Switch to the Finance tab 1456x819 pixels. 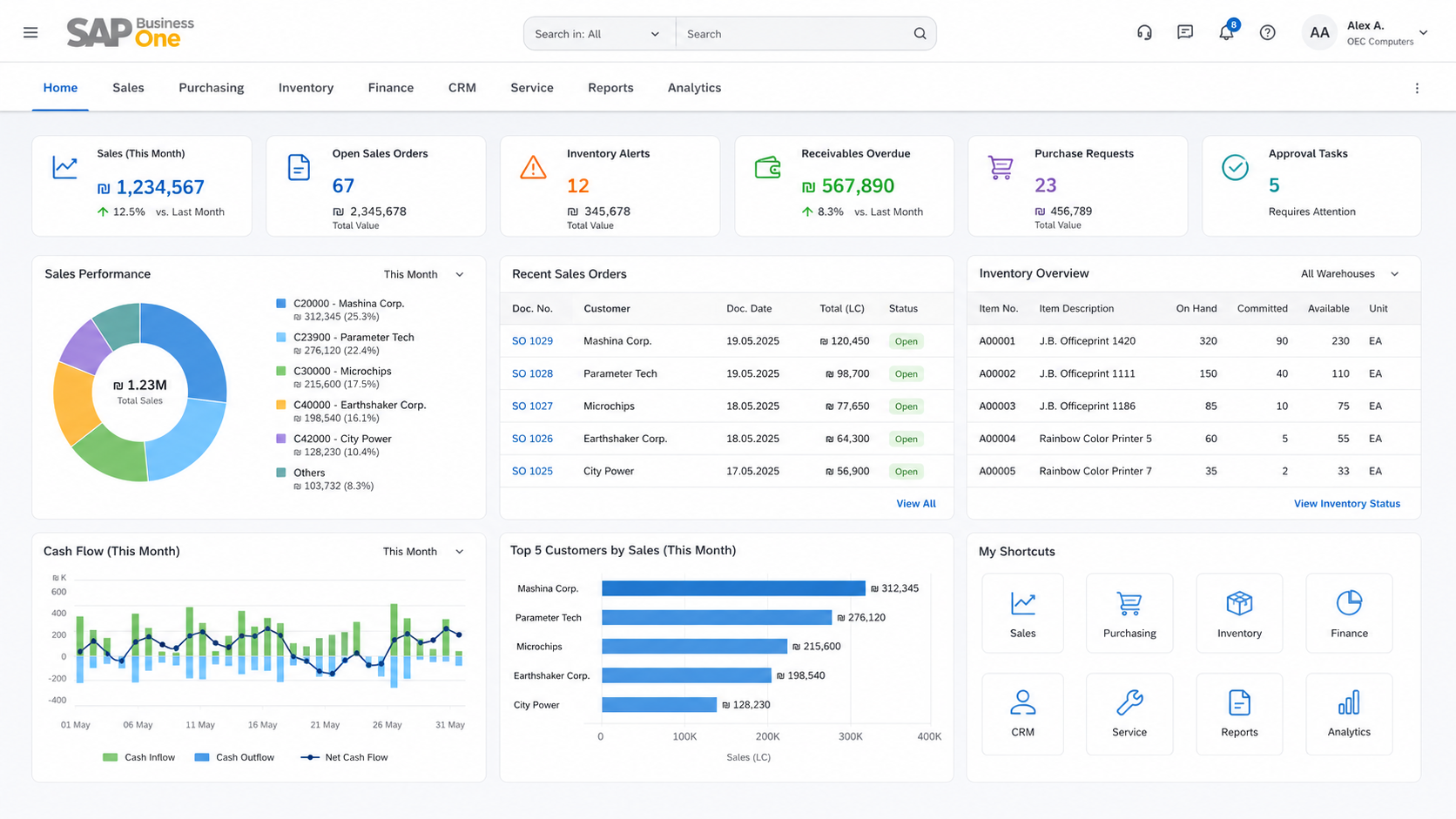pyautogui.click(x=391, y=88)
